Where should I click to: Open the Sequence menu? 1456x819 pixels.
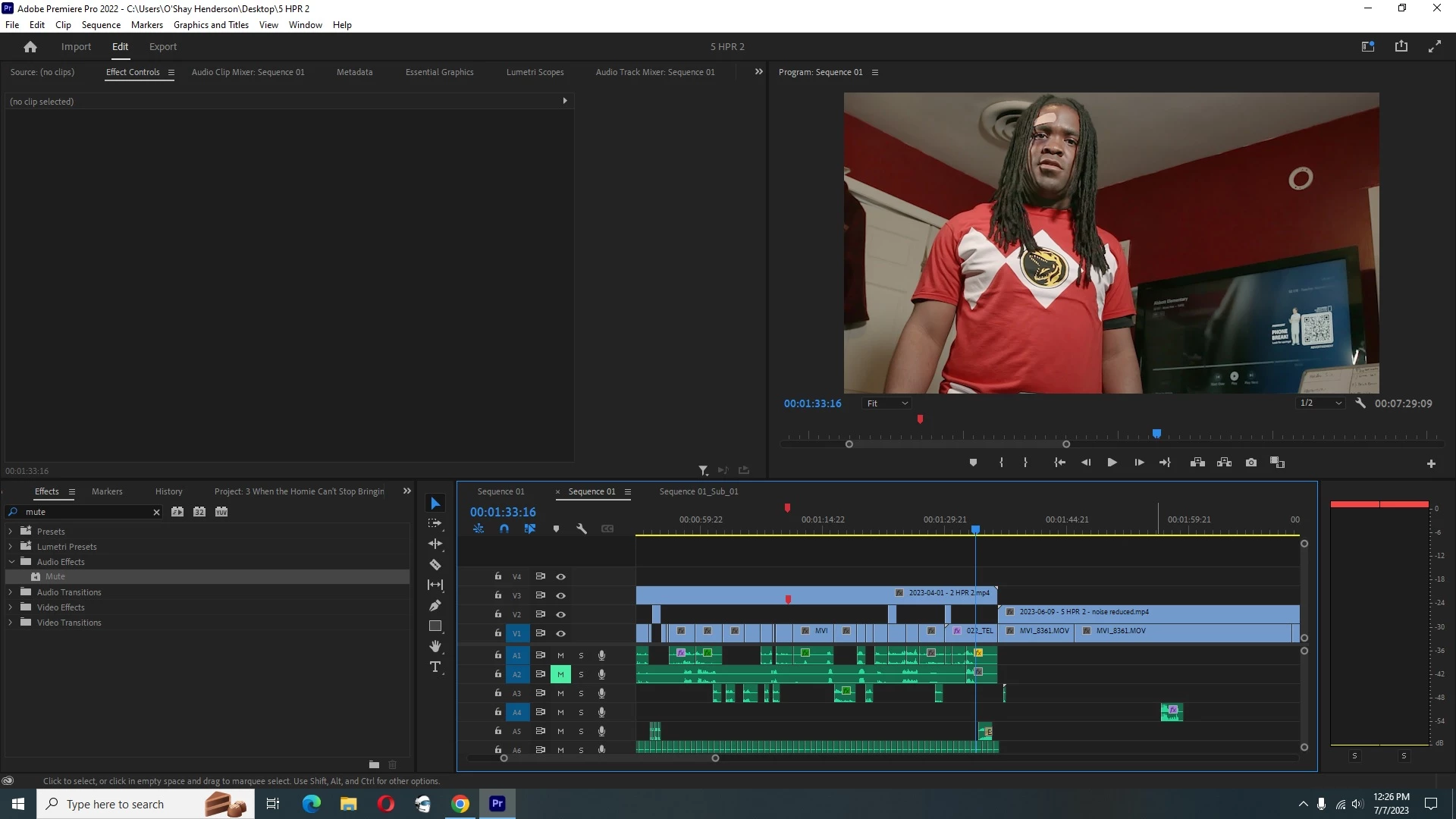tap(101, 25)
